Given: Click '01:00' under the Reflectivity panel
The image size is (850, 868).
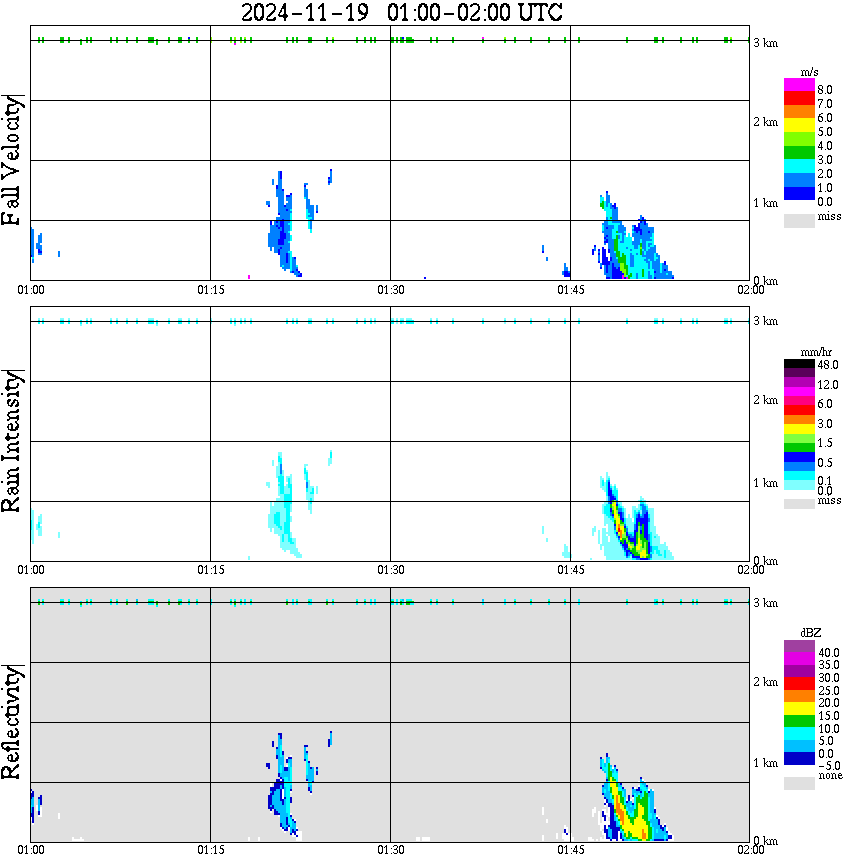Looking at the screenshot, I should coord(31,850).
